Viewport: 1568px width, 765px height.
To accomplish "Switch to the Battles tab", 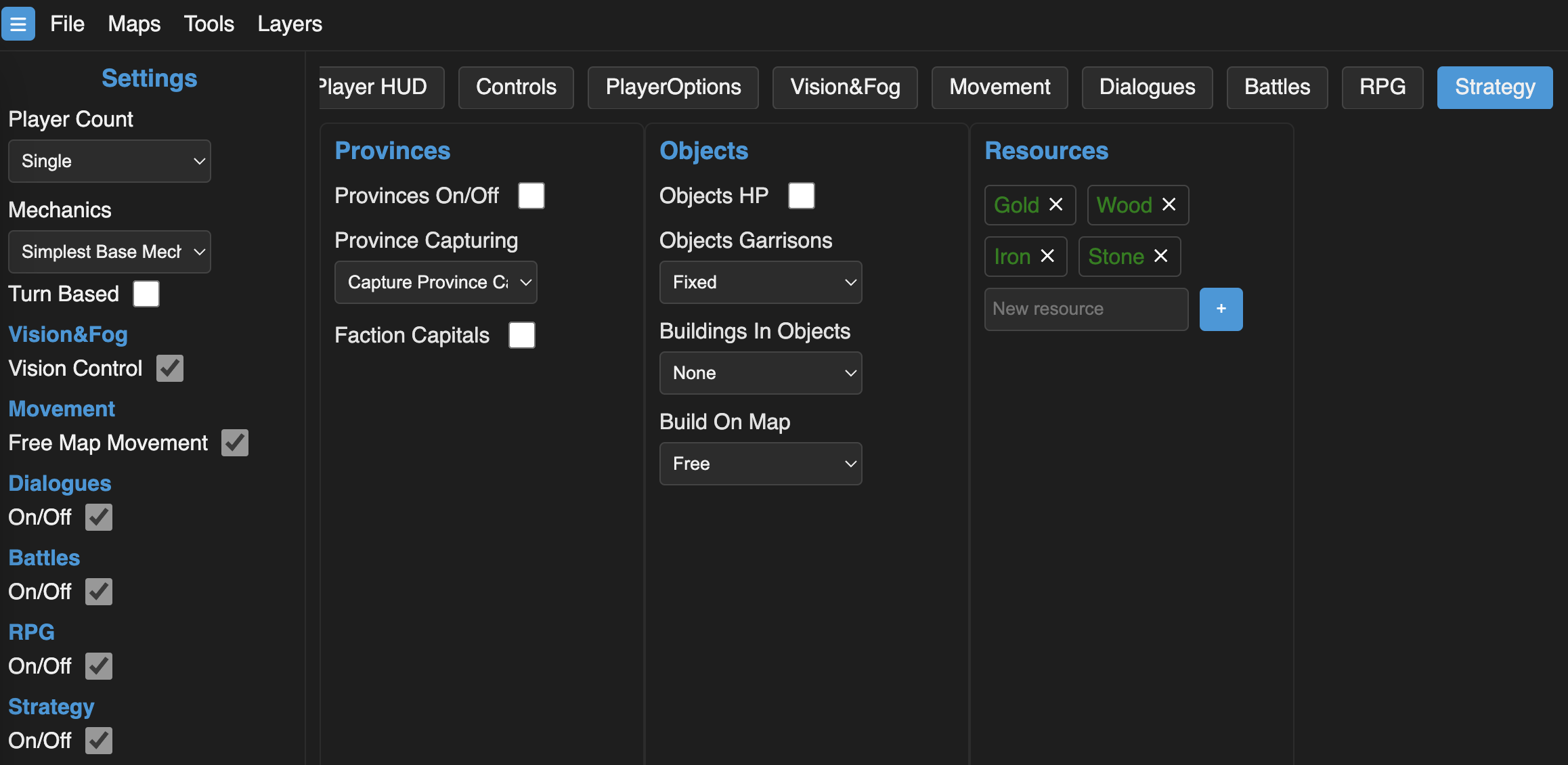I will tap(1277, 87).
